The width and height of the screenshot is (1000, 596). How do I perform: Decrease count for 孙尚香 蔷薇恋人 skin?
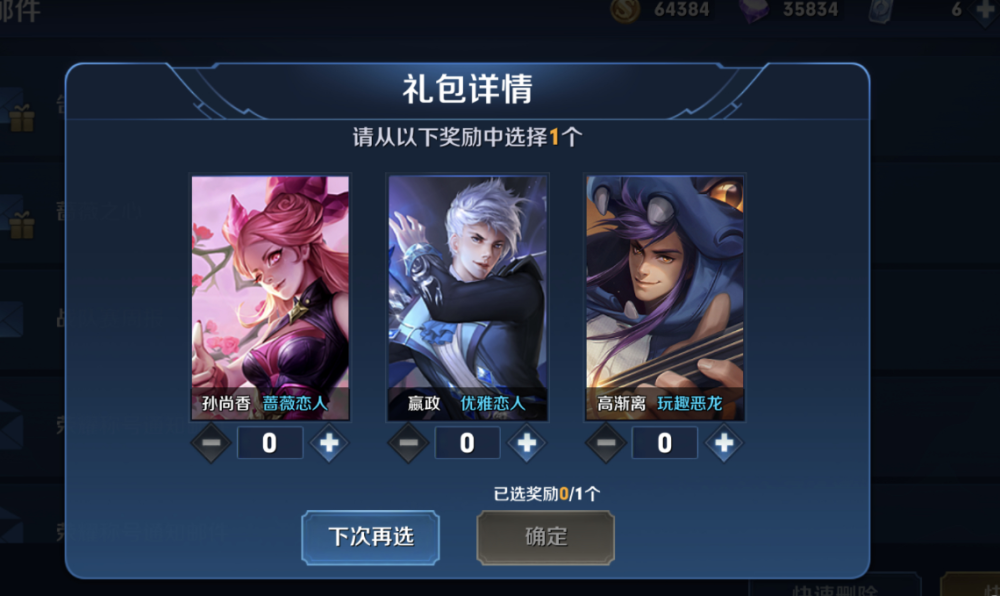click(211, 442)
